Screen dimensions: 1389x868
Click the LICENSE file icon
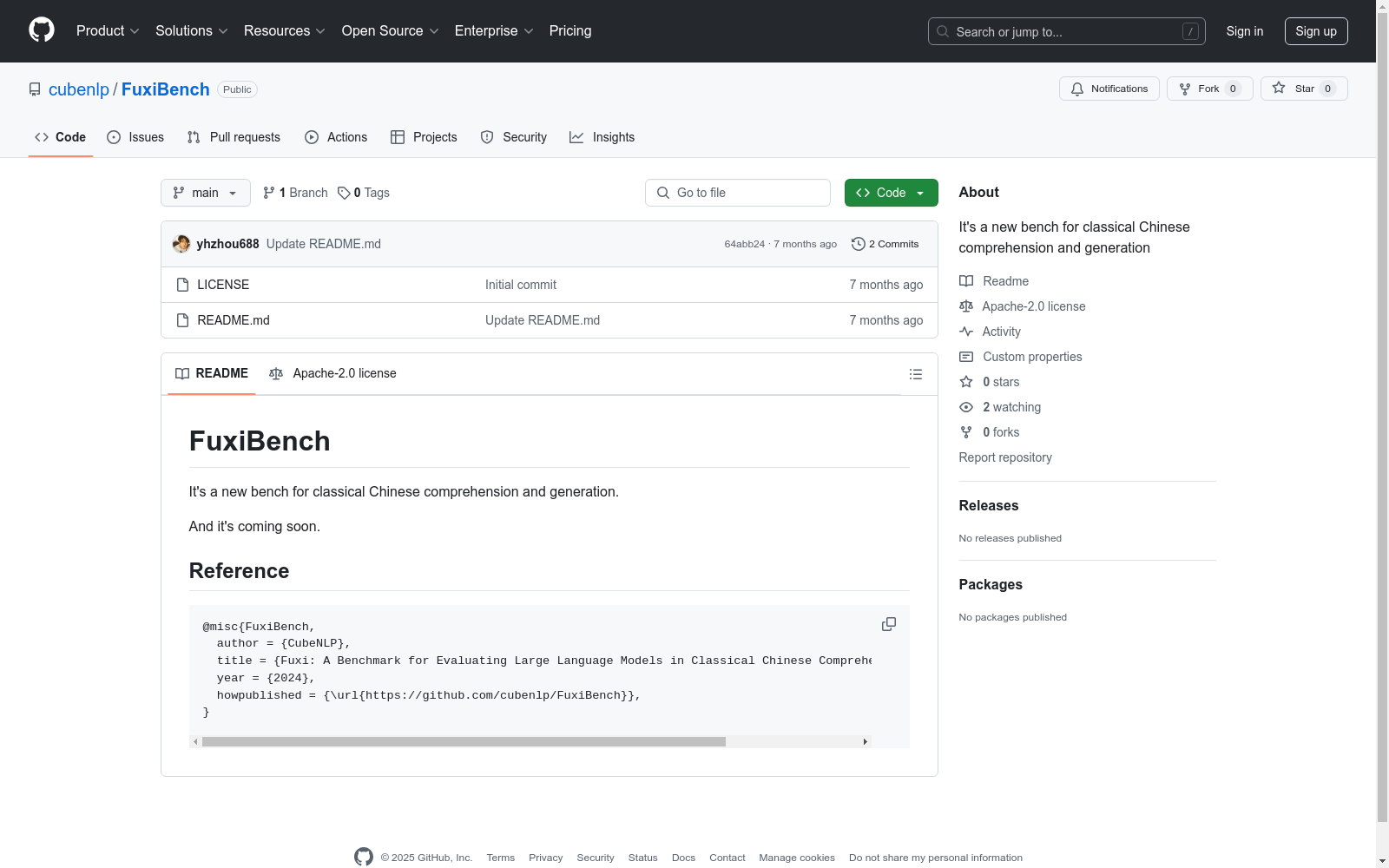(x=182, y=285)
